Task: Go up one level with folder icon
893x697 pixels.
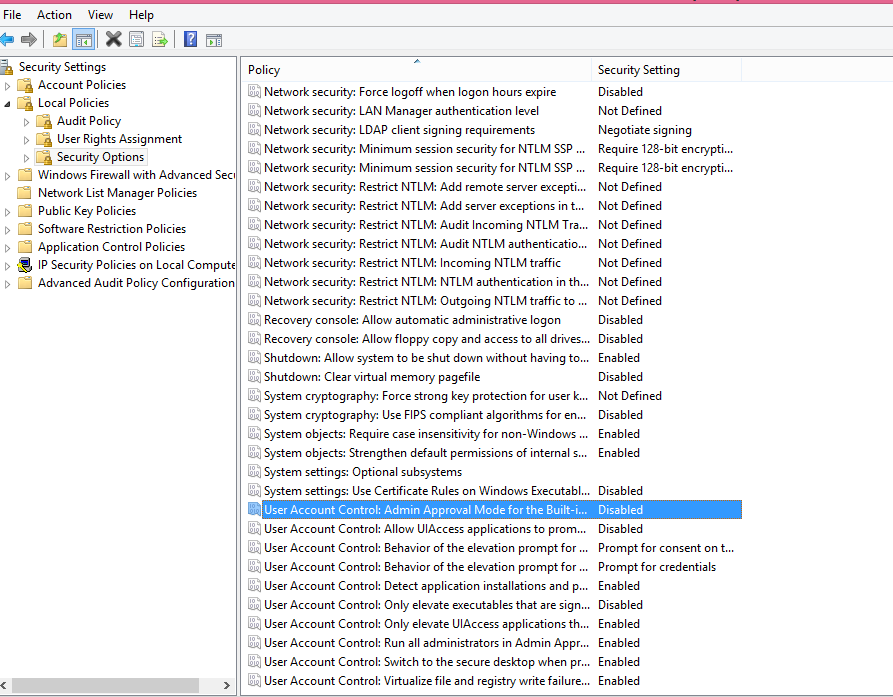Action: pos(60,40)
